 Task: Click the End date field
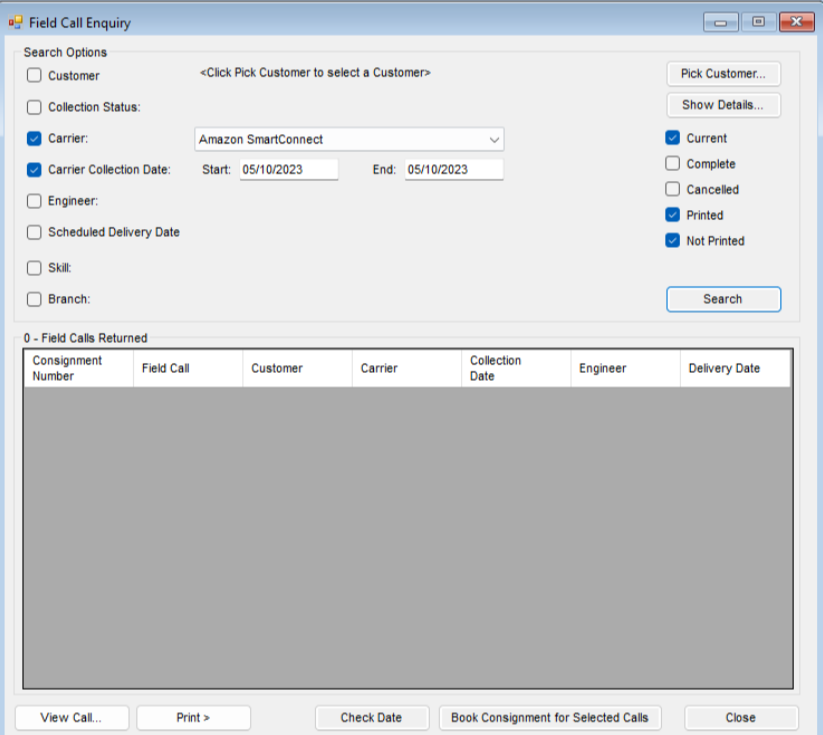(x=453, y=170)
